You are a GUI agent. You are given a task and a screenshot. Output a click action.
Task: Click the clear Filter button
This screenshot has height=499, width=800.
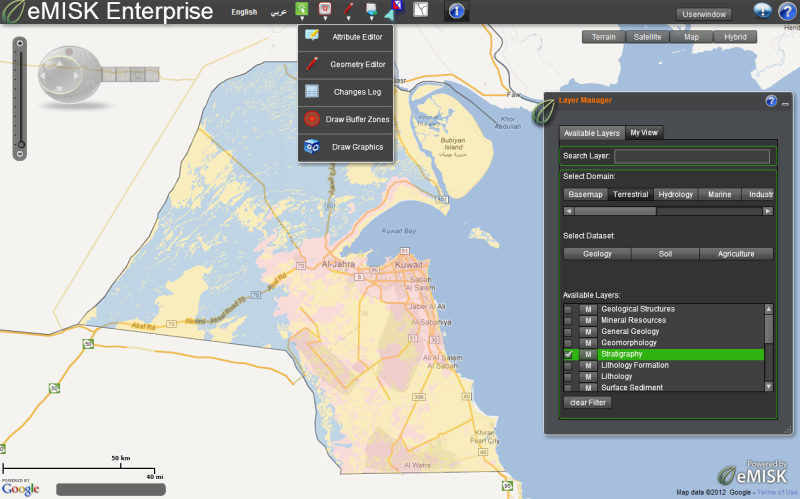(x=587, y=402)
